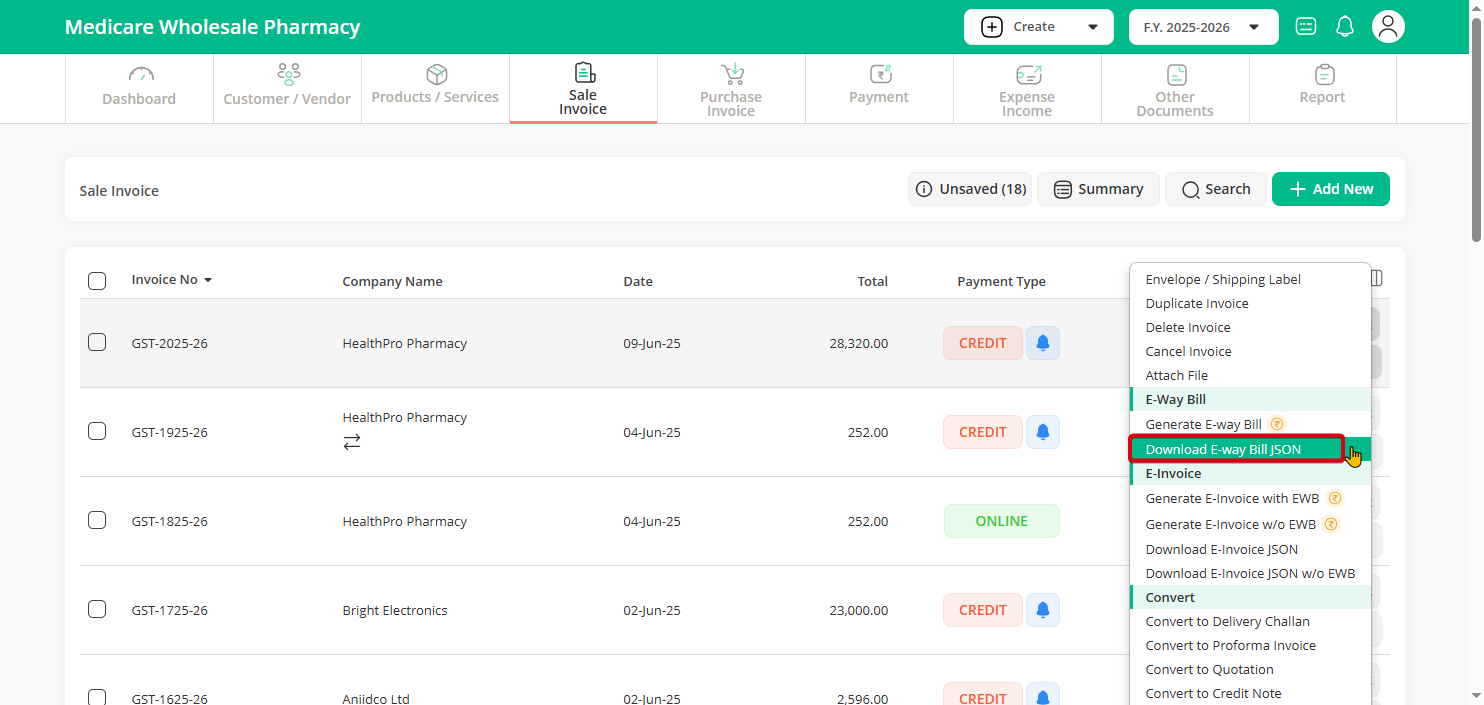This screenshot has width=1484, height=705.
Task: Open Unsaved (18) invoices list
Action: pyautogui.click(x=970, y=189)
